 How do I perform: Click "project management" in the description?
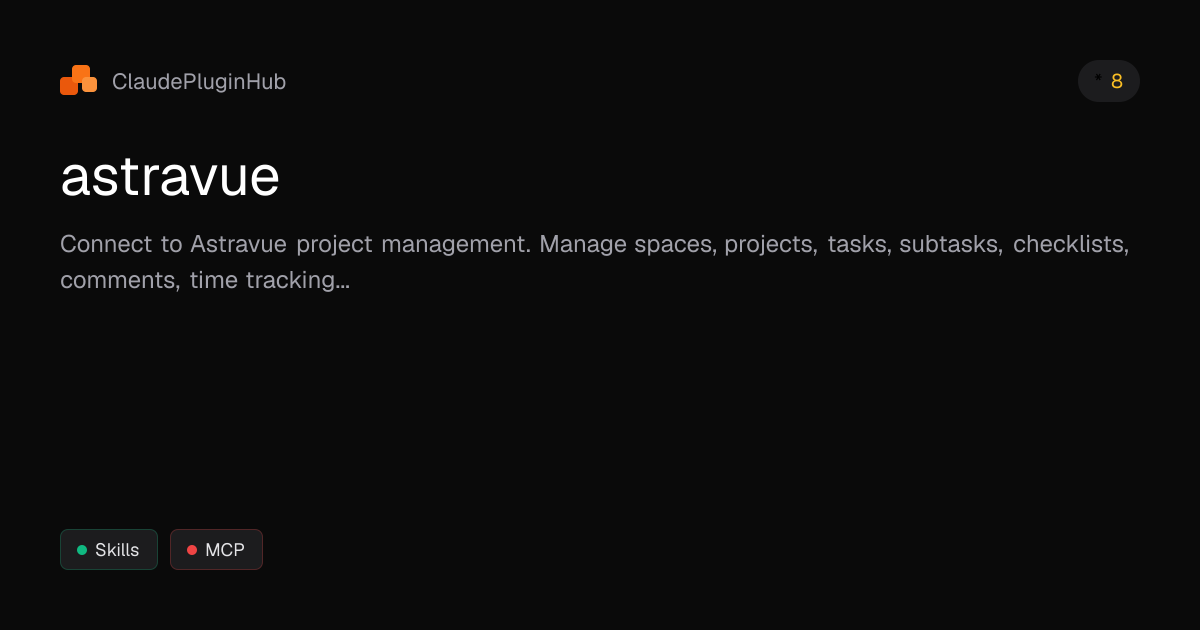413,244
